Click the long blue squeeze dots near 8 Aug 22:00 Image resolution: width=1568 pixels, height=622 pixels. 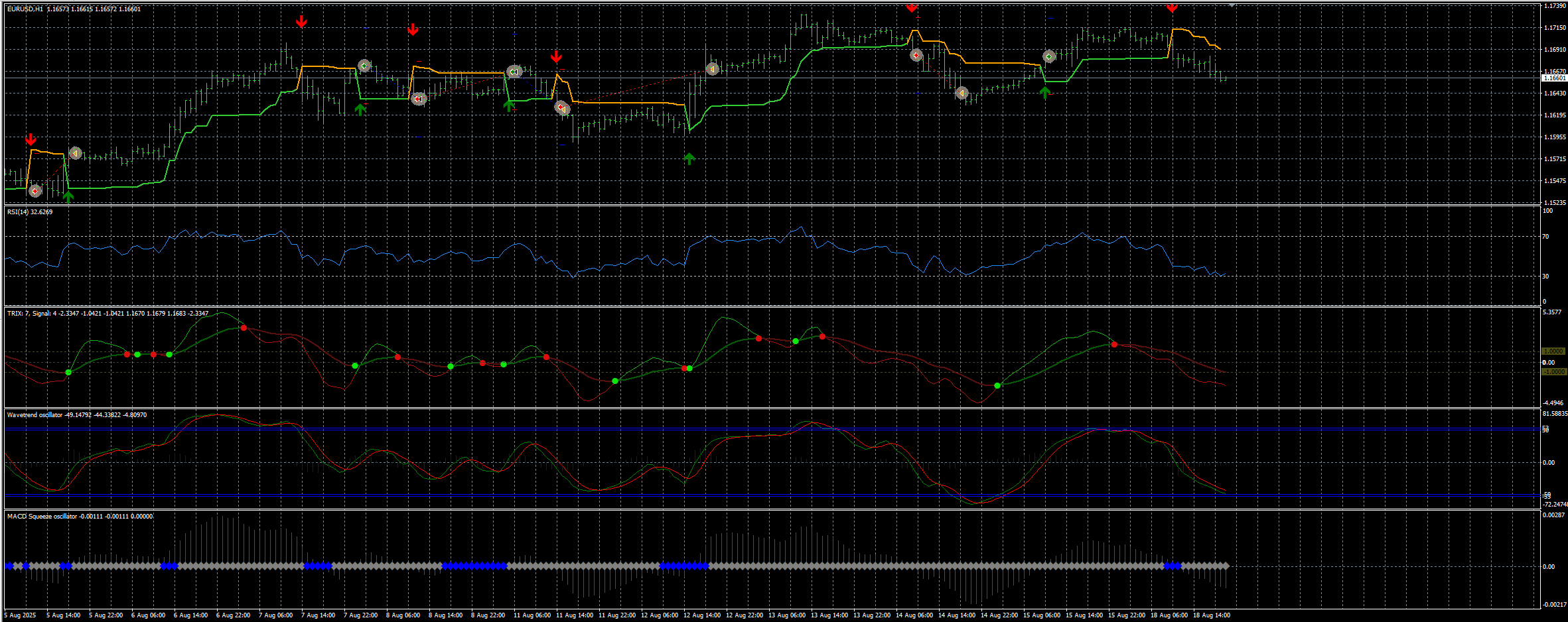[474, 566]
